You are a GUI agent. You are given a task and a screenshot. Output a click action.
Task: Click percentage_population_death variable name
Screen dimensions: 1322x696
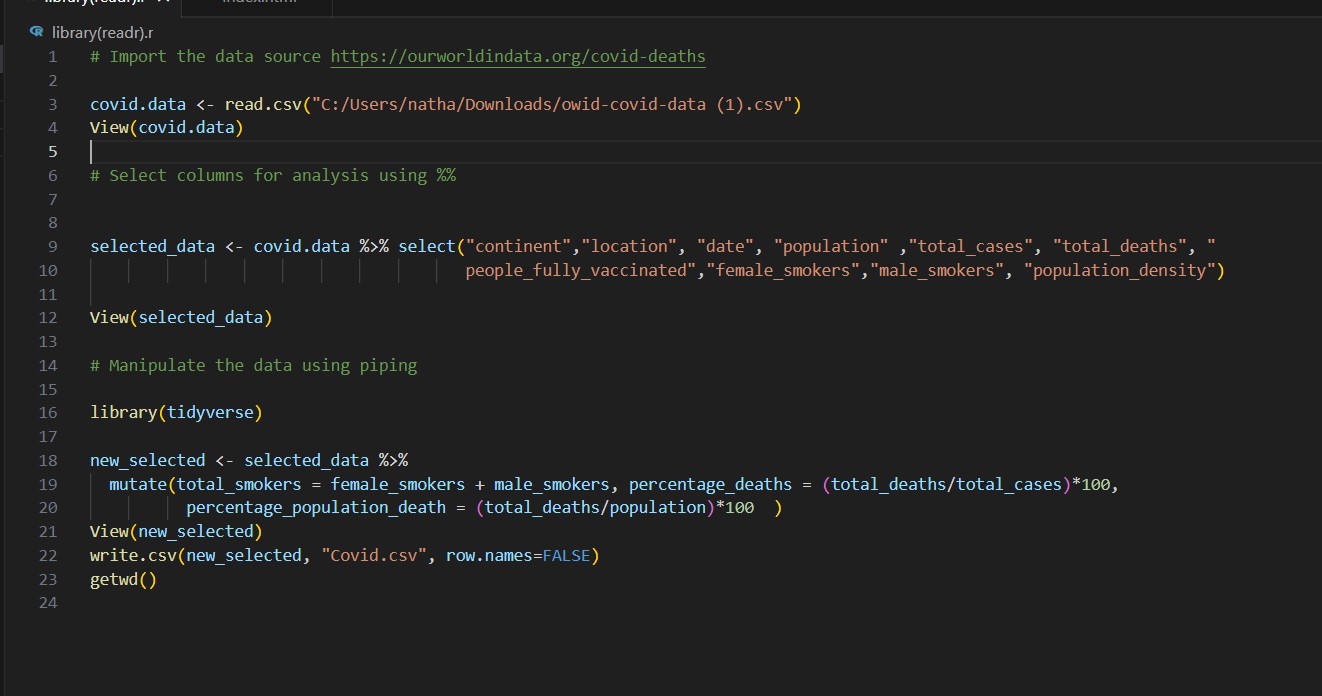[x=316, y=507]
